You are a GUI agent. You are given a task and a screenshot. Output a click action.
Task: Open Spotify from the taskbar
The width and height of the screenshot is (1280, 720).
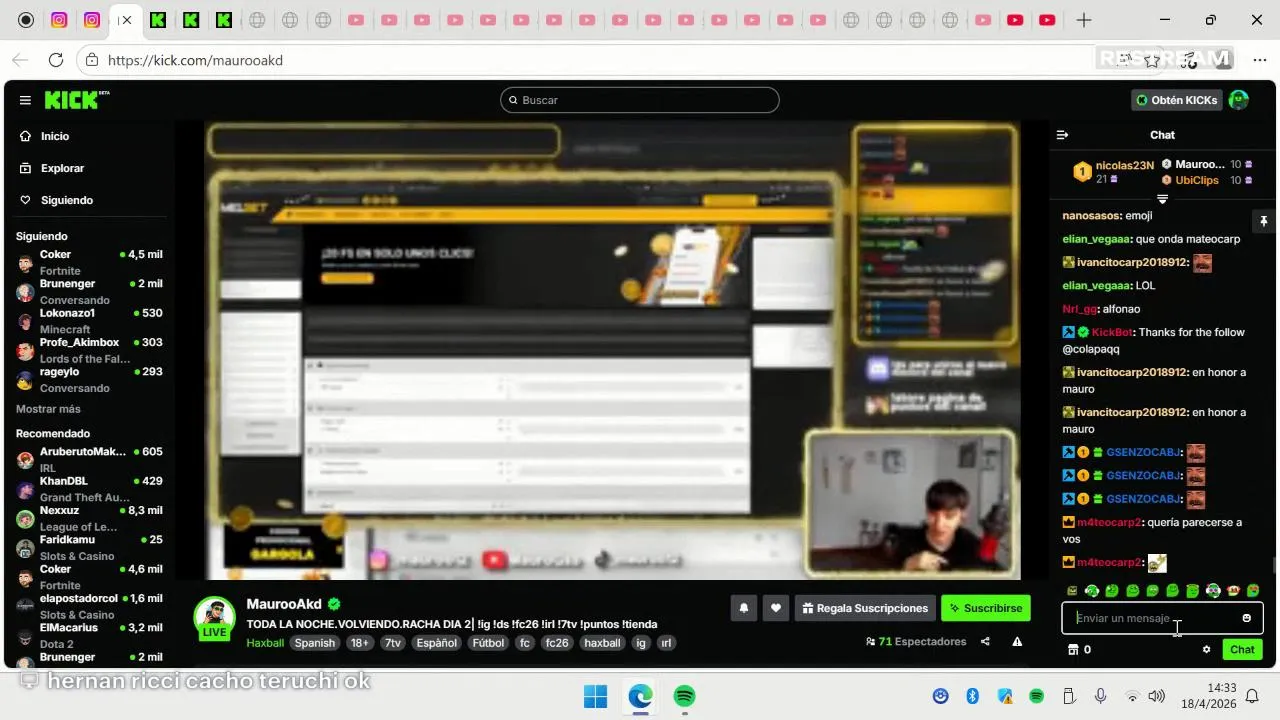684,696
